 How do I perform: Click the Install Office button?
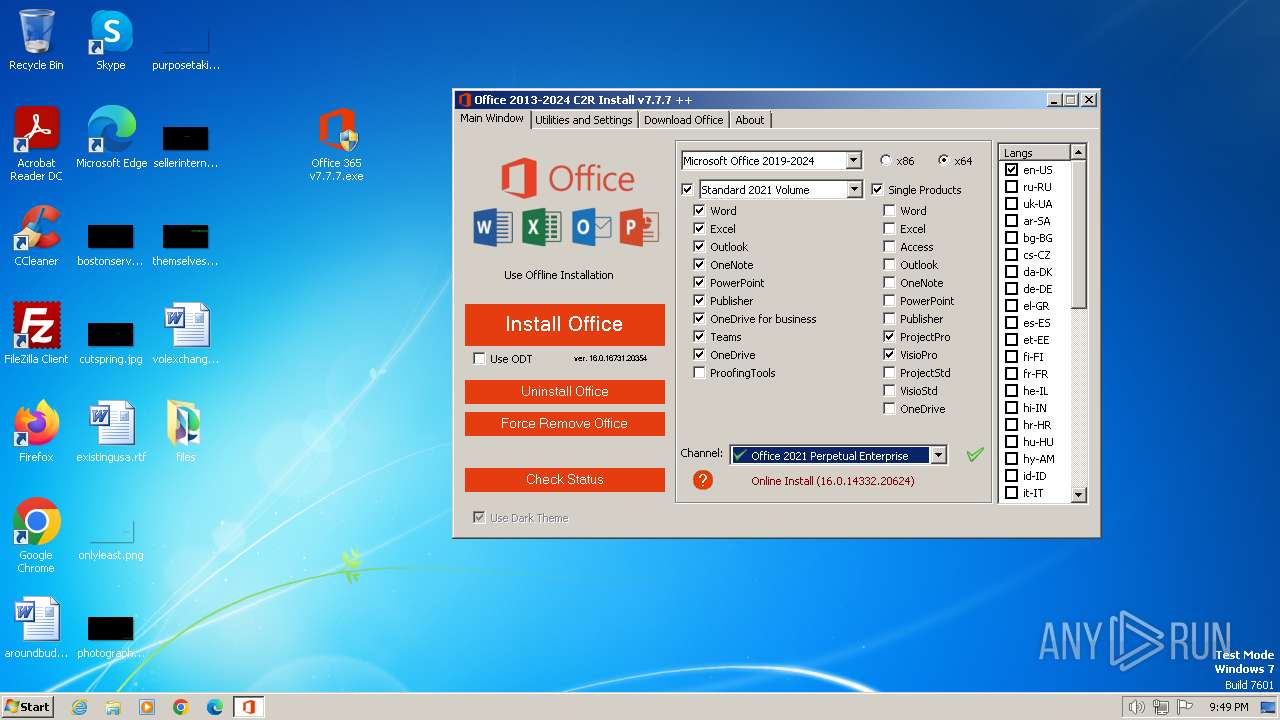[x=564, y=324]
